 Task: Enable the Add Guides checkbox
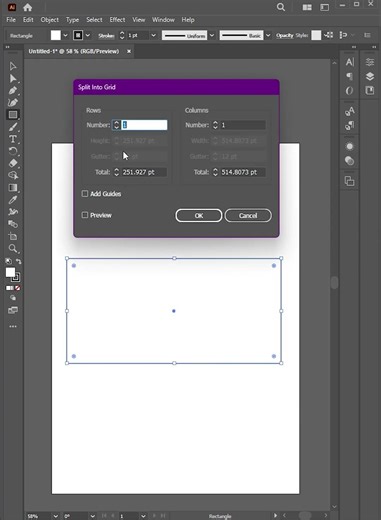[x=85, y=194]
